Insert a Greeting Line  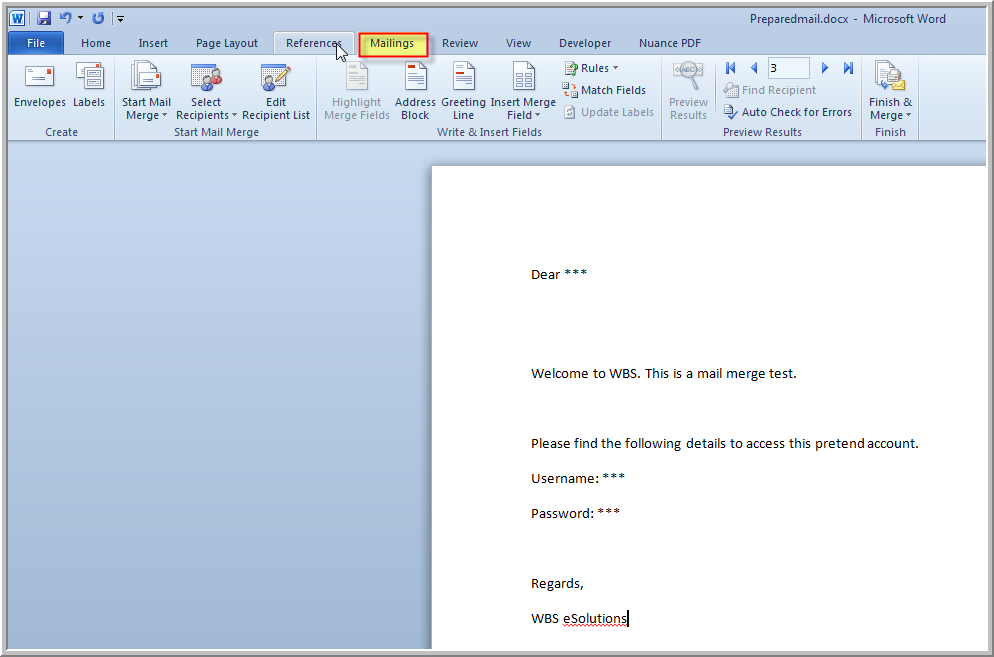tap(463, 90)
